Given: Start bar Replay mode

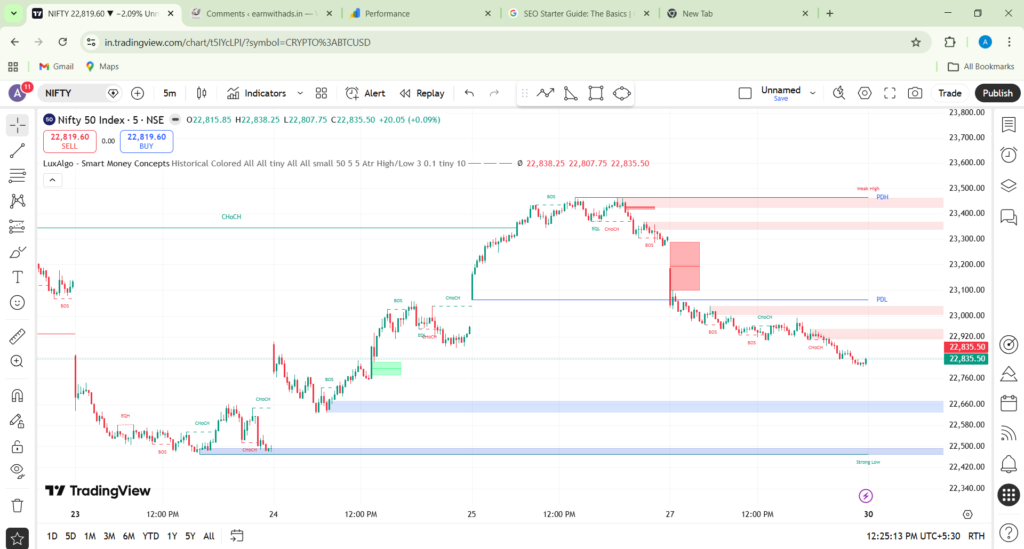Looking at the screenshot, I should coord(423,93).
